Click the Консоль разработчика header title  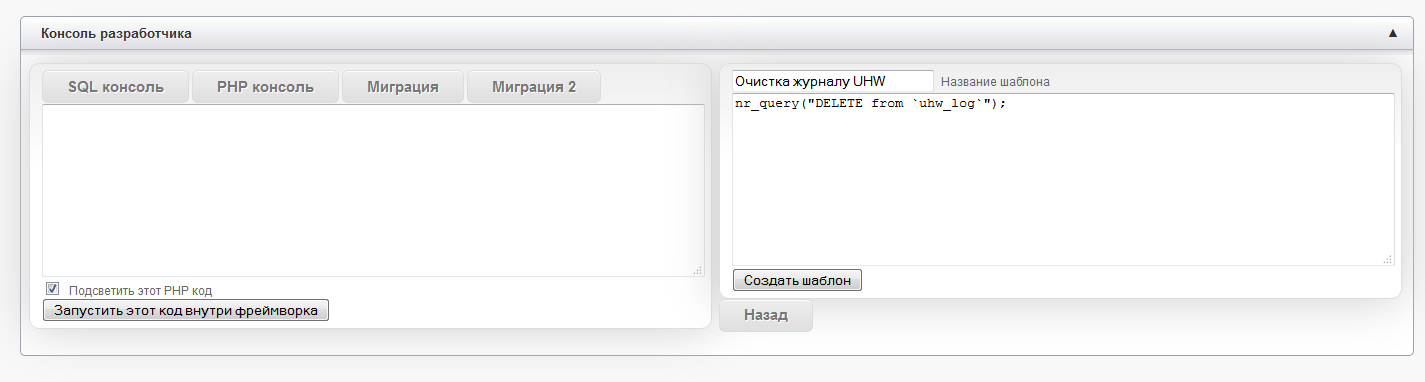pos(116,33)
